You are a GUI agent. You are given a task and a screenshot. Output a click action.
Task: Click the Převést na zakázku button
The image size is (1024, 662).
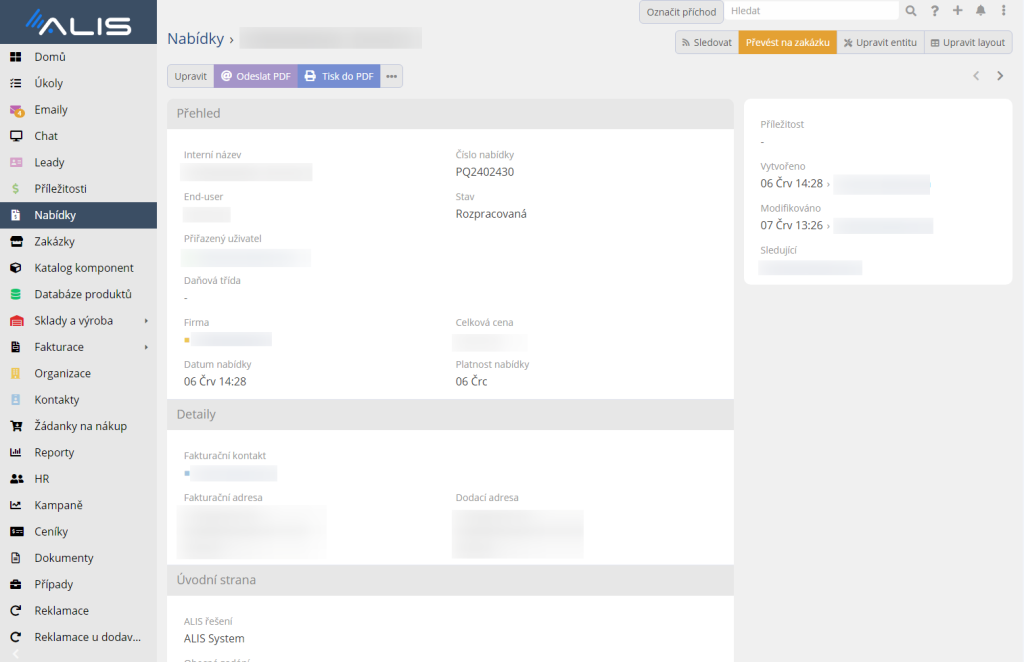coord(787,43)
